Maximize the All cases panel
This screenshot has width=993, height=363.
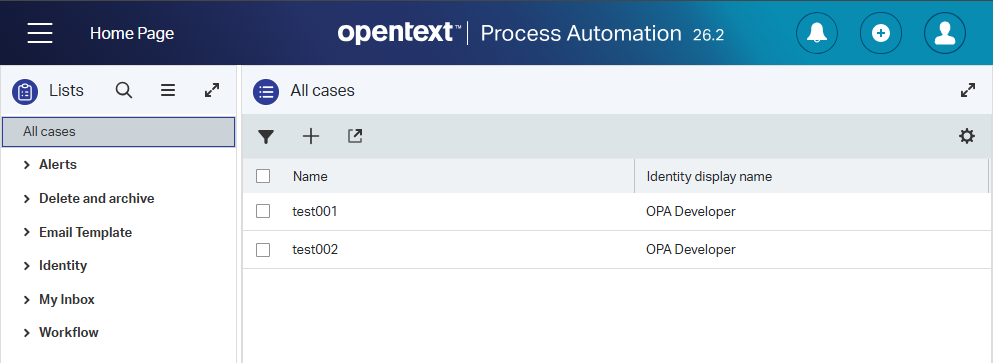(x=968, y=91)
